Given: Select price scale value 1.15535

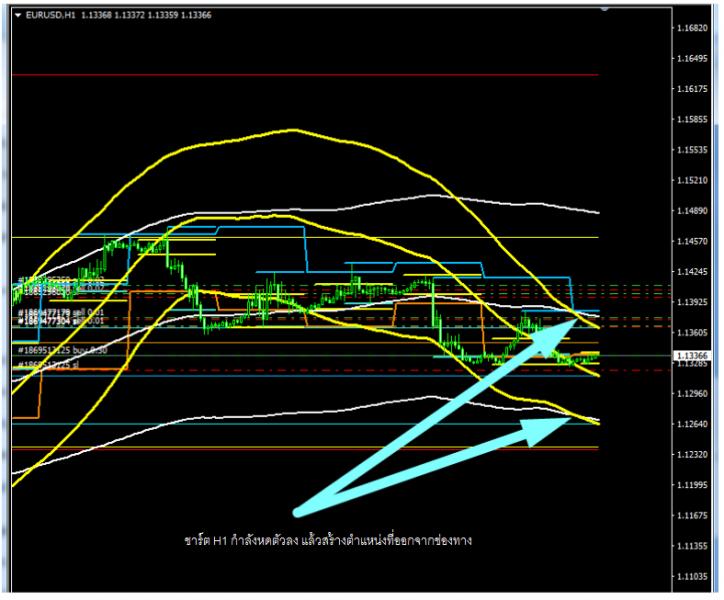Looking at the screenshot, I should click(692, 150).
